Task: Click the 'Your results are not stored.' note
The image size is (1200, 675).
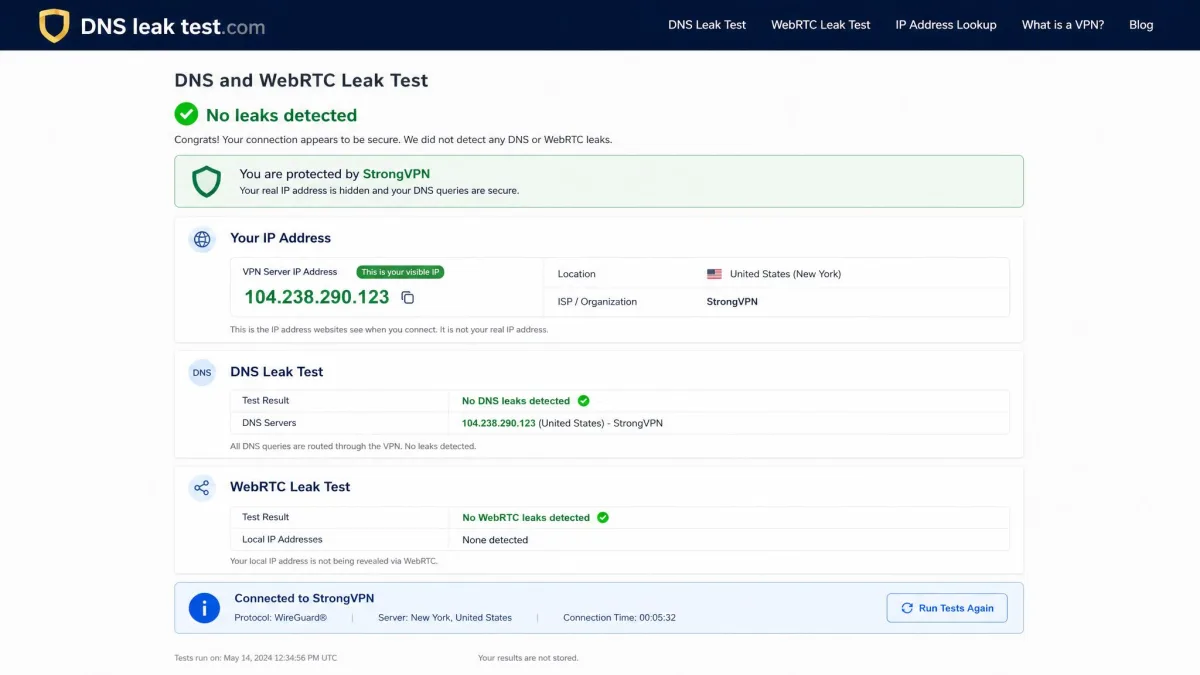Action: (x=528, y=658)
